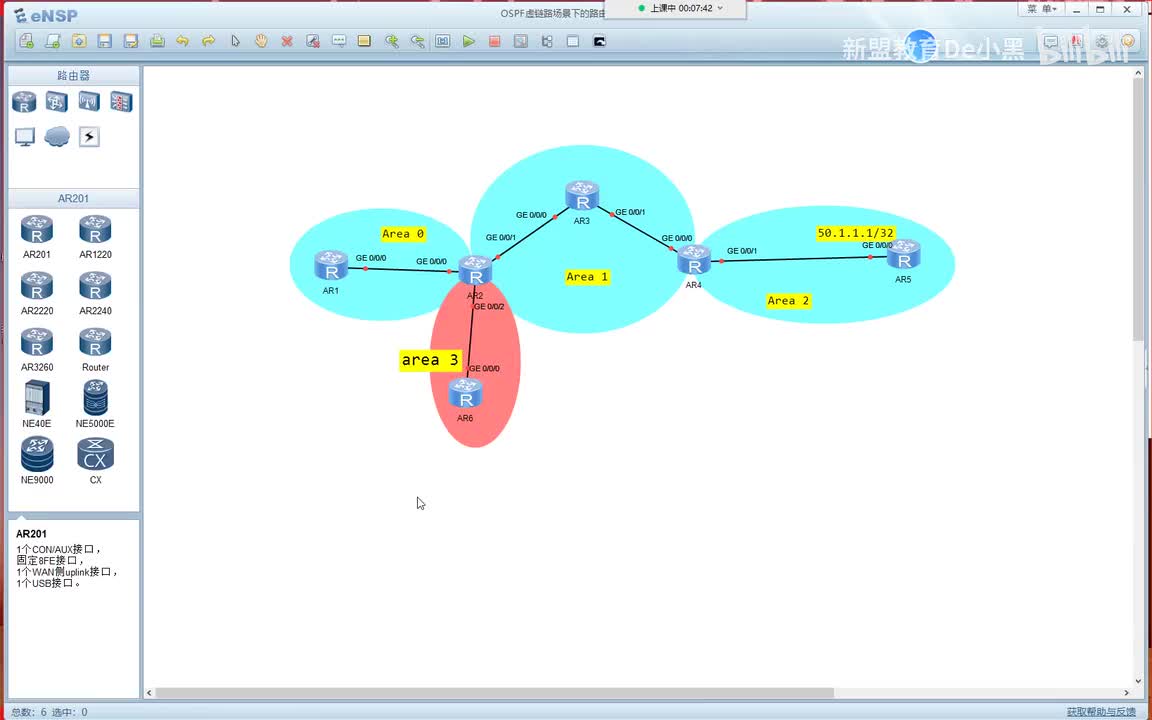Open the forum speech bubble icon
Image resolution: width=1152 pixels, height=720 pixels.
pyautogui.click(x=1051, y=42)
